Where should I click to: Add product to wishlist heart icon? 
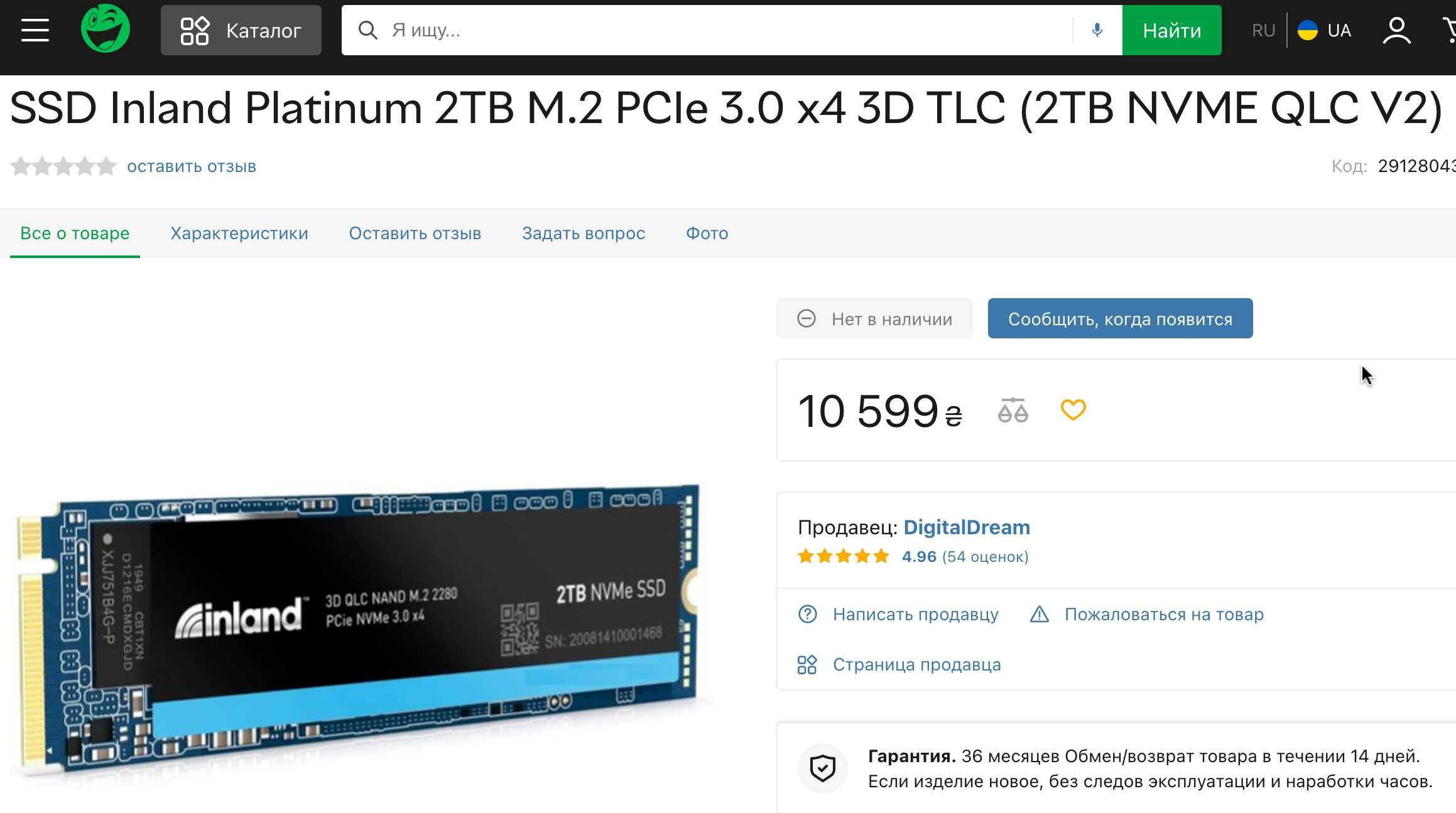1073,410
